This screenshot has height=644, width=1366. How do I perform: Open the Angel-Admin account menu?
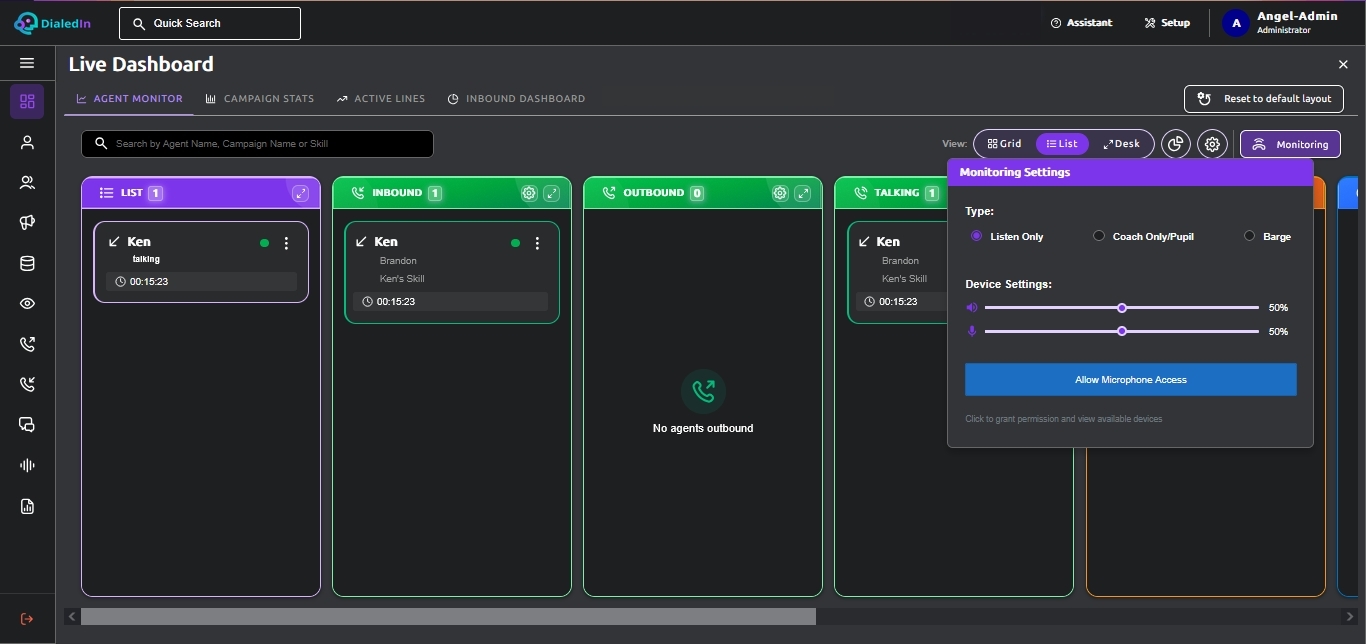(x=1281, y=22)
